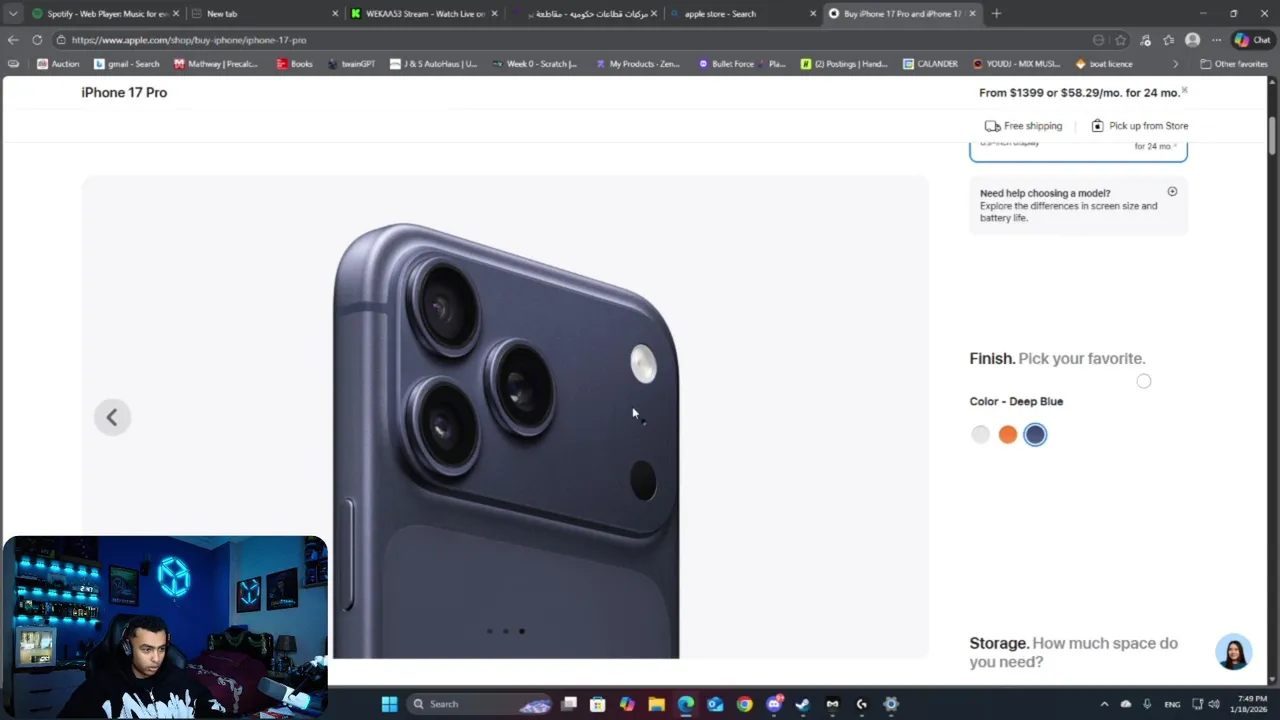Open the My Products bookmark
The width and height of the screenshot is (1280, 720).
[x=638, y=64]
